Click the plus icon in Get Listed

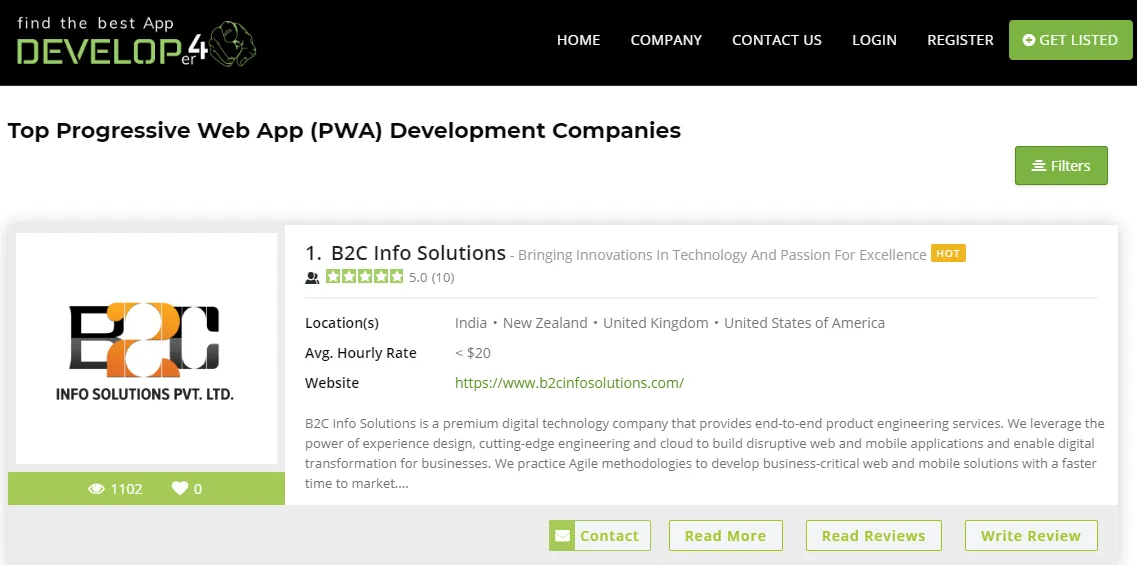[x=1028, y=40]
